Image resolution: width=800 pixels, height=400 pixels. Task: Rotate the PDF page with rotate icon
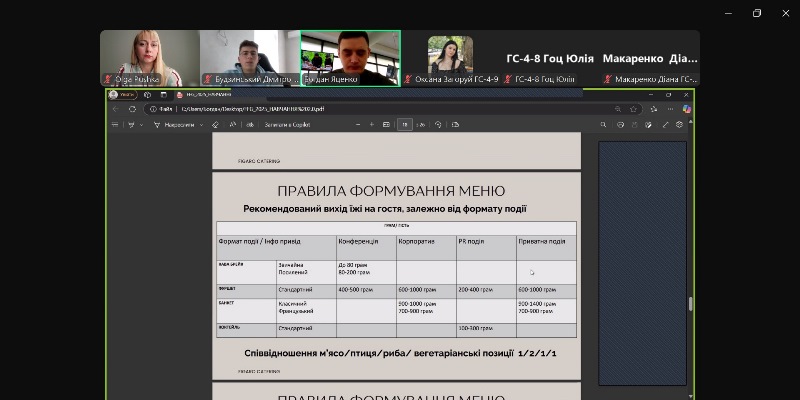[x=438, y=124]
